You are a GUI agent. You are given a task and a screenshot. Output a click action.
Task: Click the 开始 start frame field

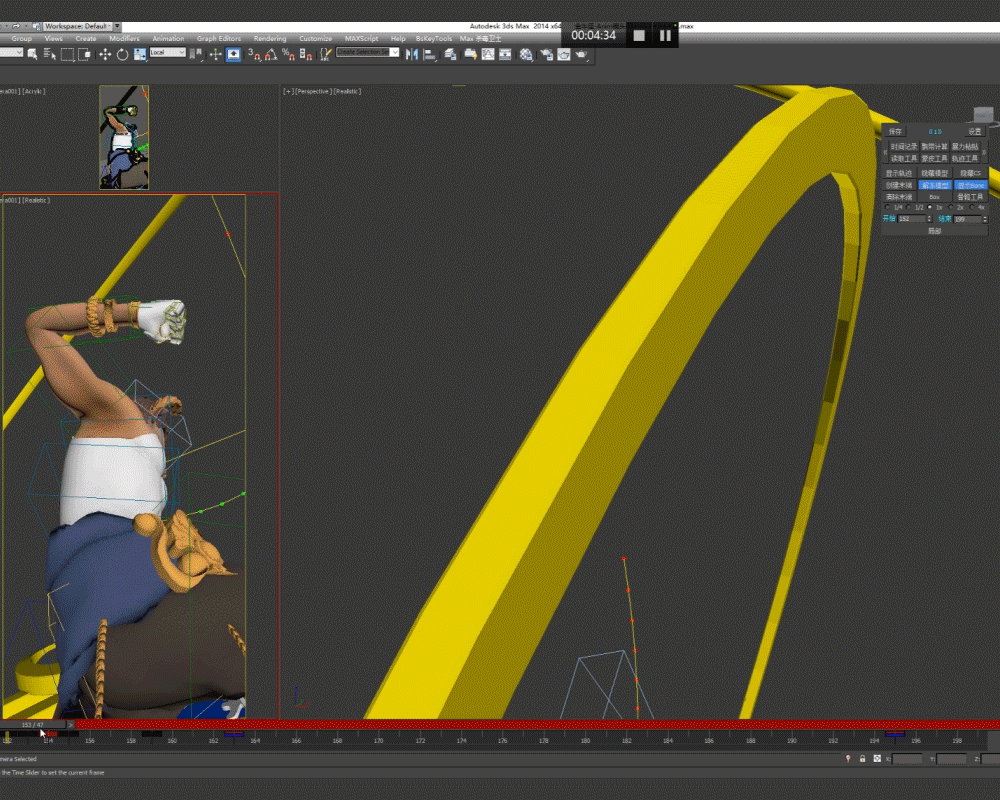[x=912, y=219]
